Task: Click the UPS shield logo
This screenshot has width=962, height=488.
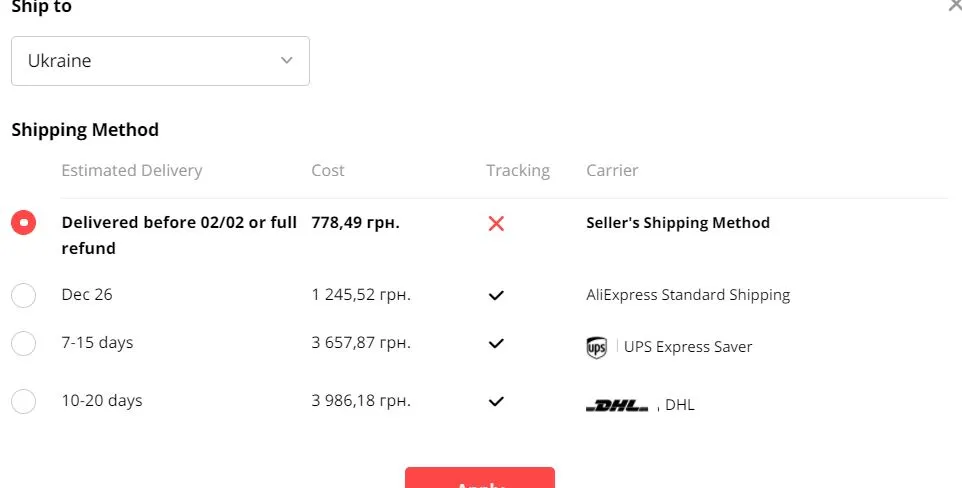Action: [596, 347]
